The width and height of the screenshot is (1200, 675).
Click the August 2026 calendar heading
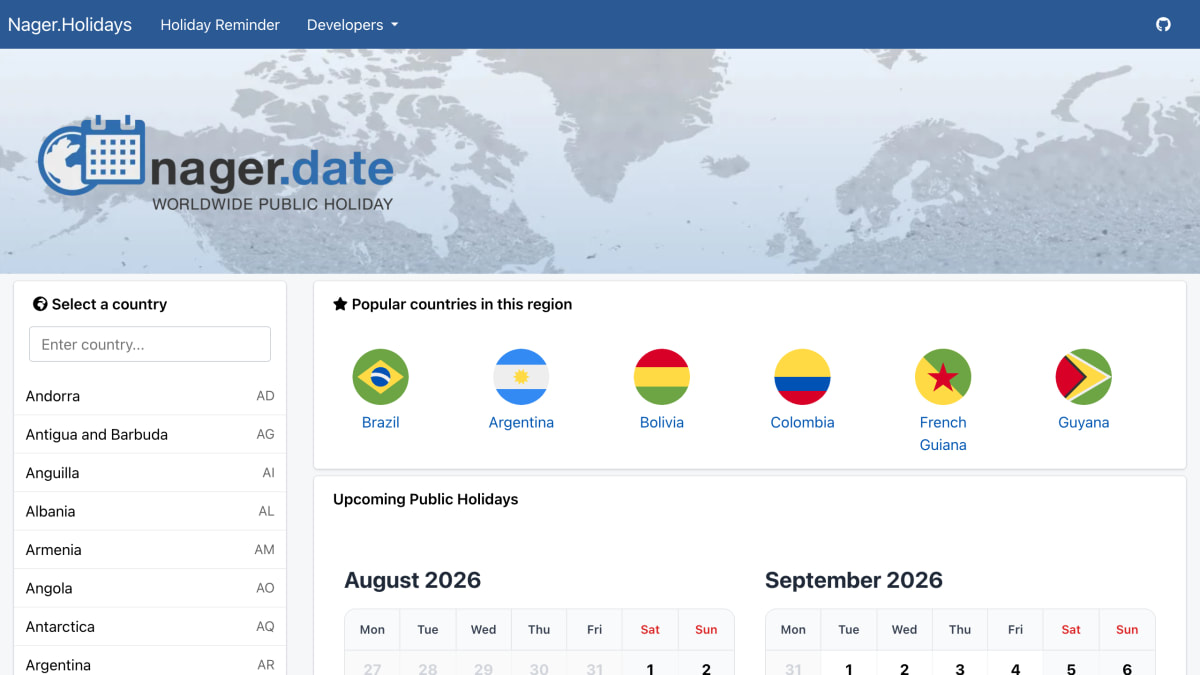(x=412, y=580)
